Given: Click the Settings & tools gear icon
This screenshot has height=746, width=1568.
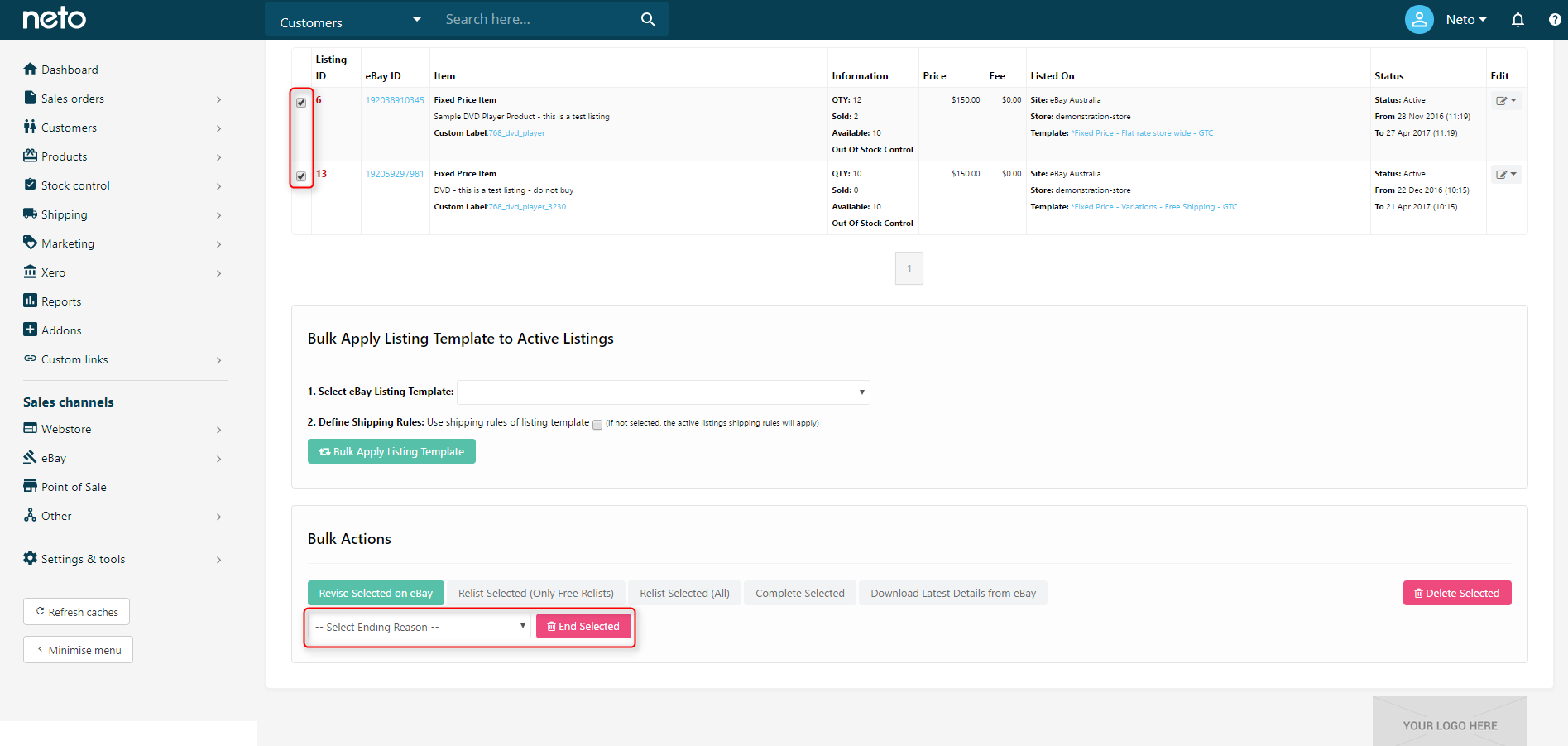Looking at the screenshot, I should pyautogui.click(x=31, y=558).
